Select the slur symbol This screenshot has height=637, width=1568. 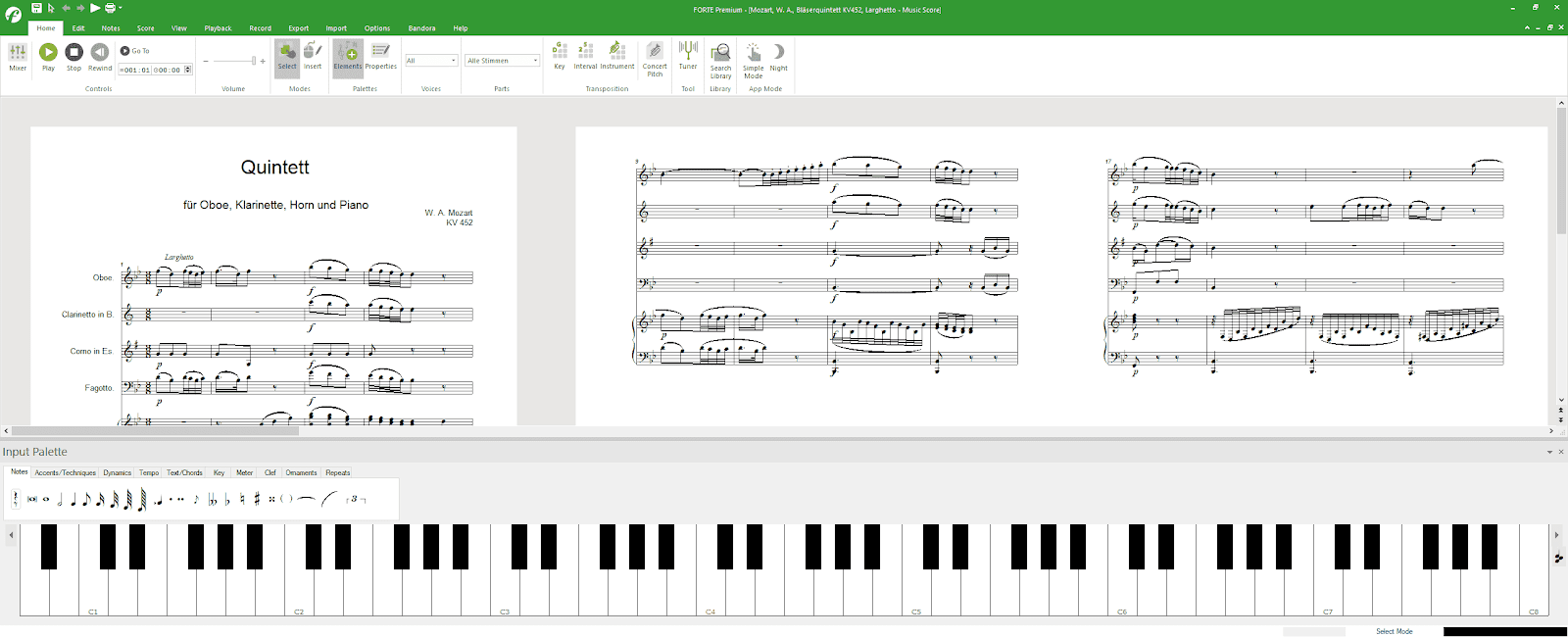(330, 499)
